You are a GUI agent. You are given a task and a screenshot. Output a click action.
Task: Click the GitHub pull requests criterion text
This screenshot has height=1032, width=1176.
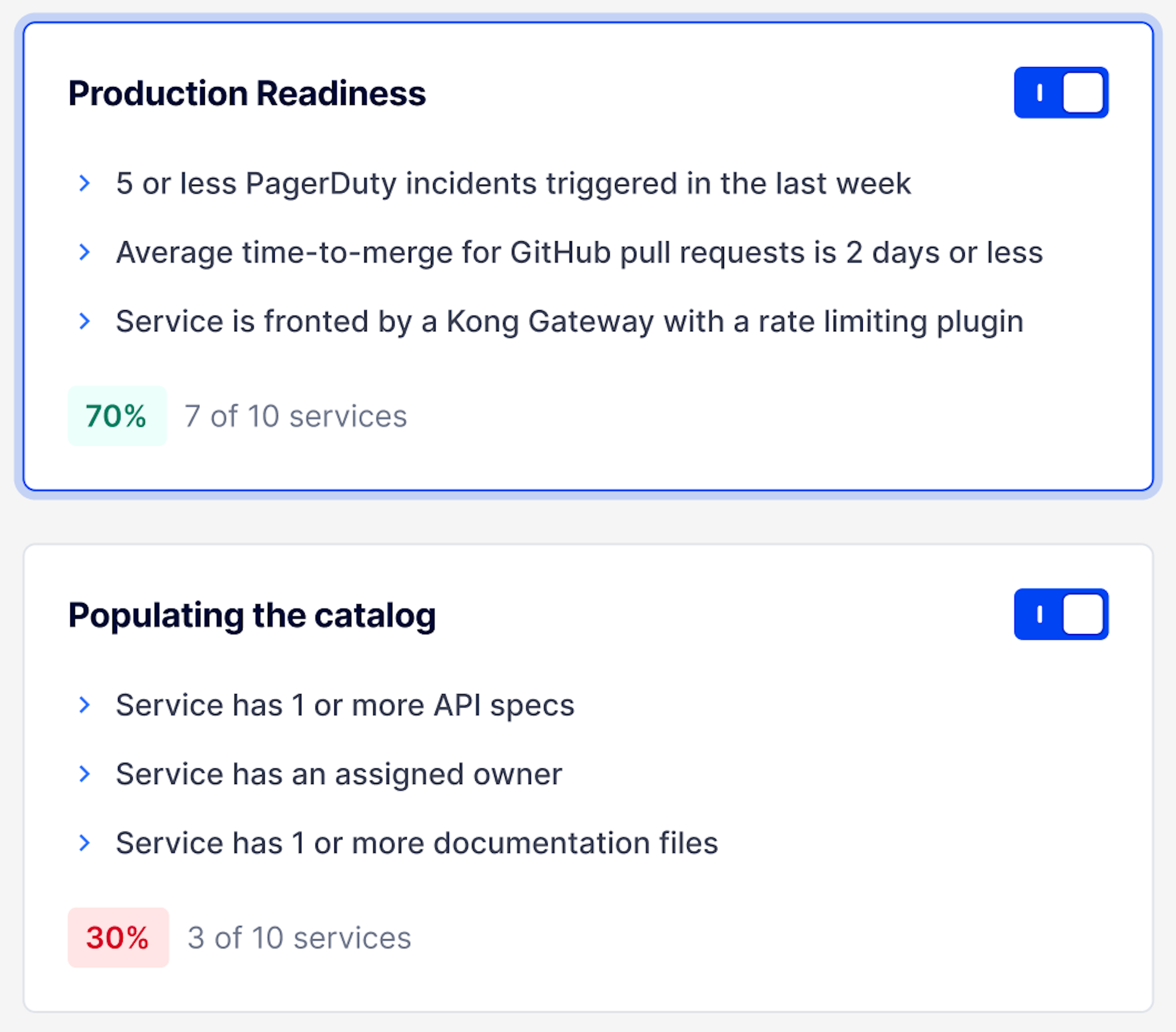(x=579, y=252)
